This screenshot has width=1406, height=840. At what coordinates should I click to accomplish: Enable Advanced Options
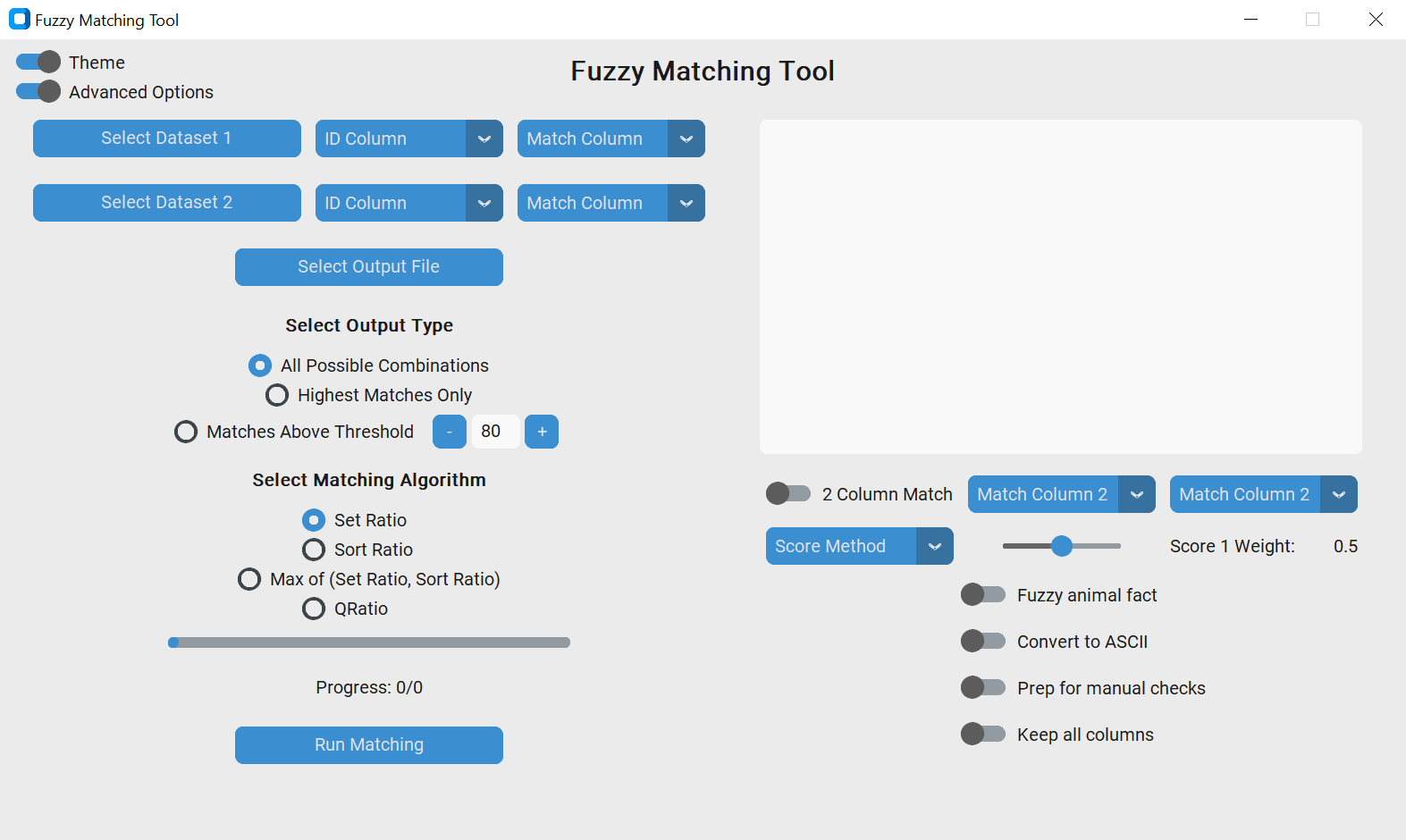click(x=38, y=91)
